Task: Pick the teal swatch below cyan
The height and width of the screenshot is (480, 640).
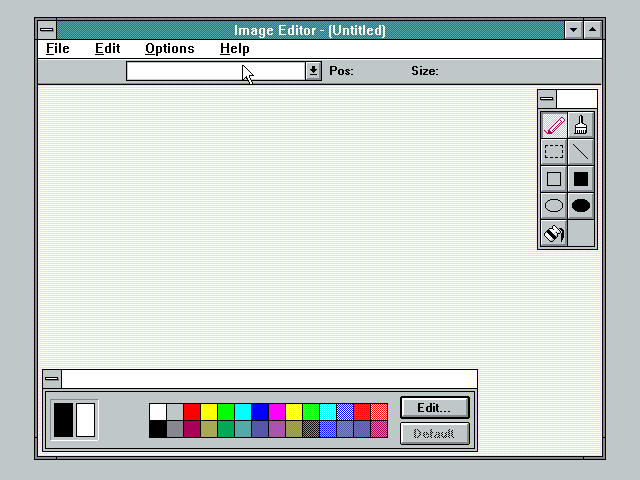Action: (243, 429)
